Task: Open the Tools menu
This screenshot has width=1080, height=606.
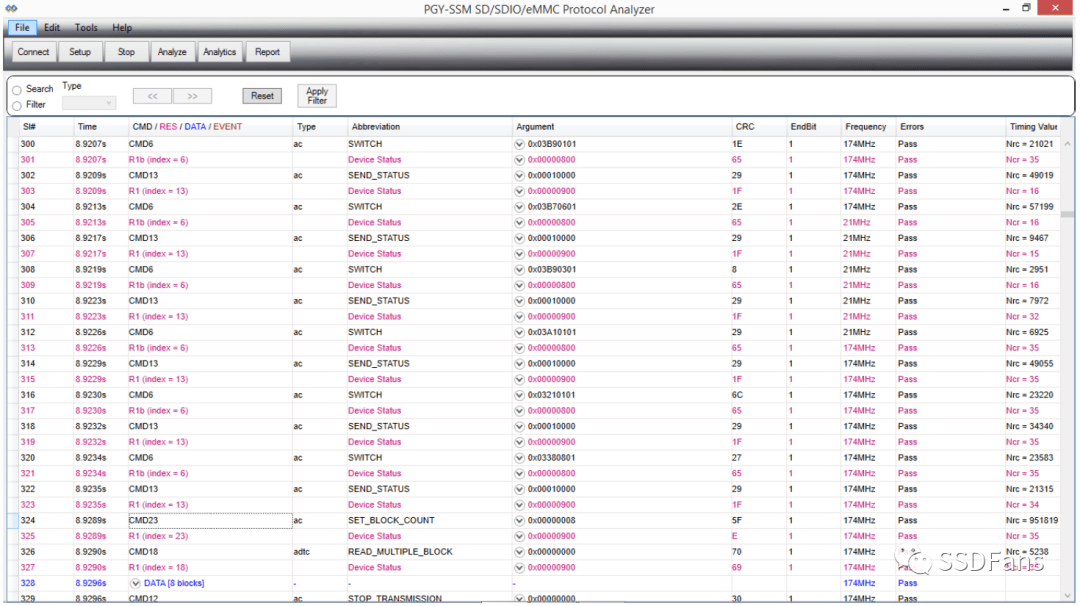Action: click(x=86, y=28)
